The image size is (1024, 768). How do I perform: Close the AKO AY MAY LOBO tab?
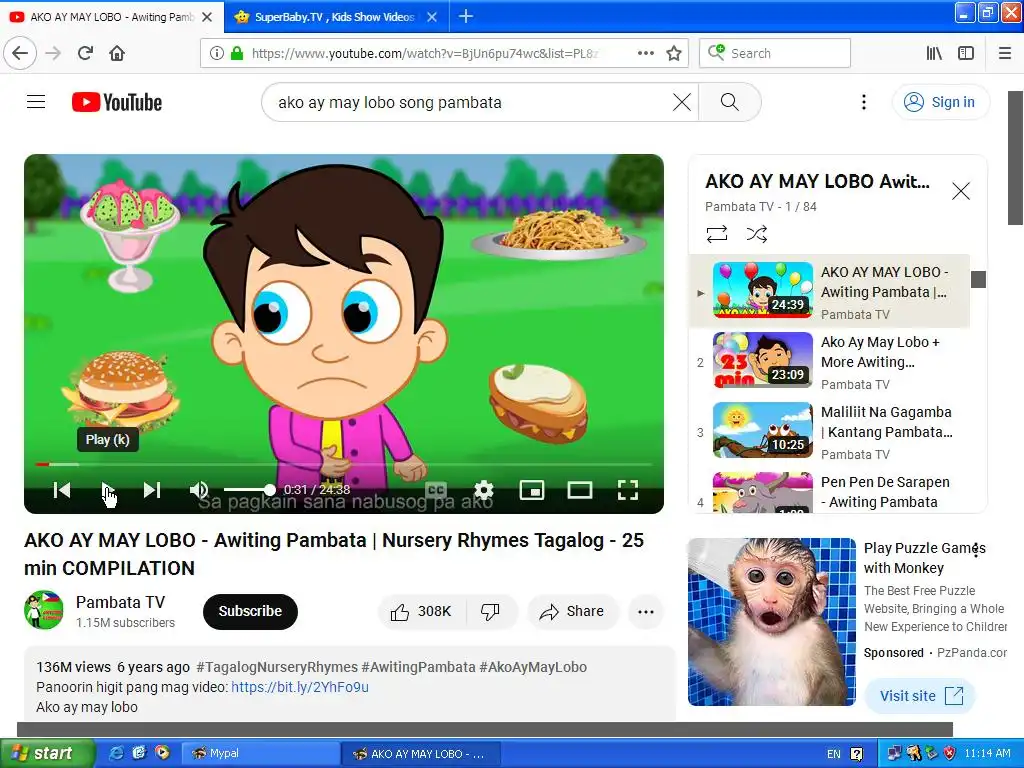[207, 17]
